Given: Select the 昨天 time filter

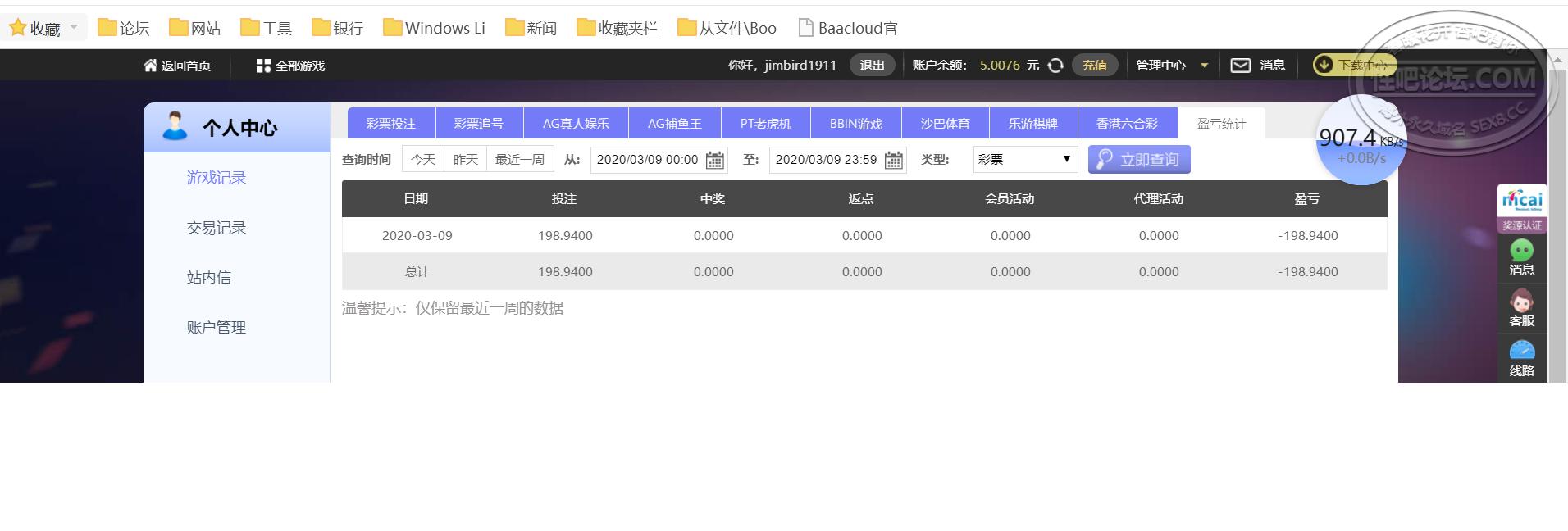Looking at the screenshot, I should (466, 159).
